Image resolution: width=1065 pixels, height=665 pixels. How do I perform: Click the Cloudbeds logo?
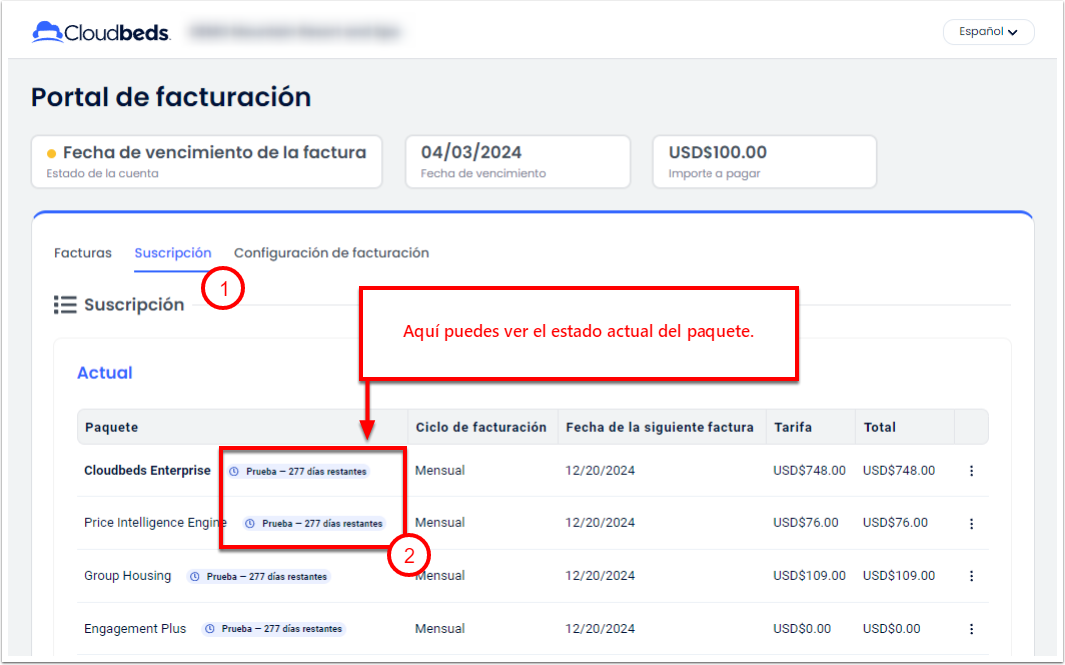click(102, 32)
